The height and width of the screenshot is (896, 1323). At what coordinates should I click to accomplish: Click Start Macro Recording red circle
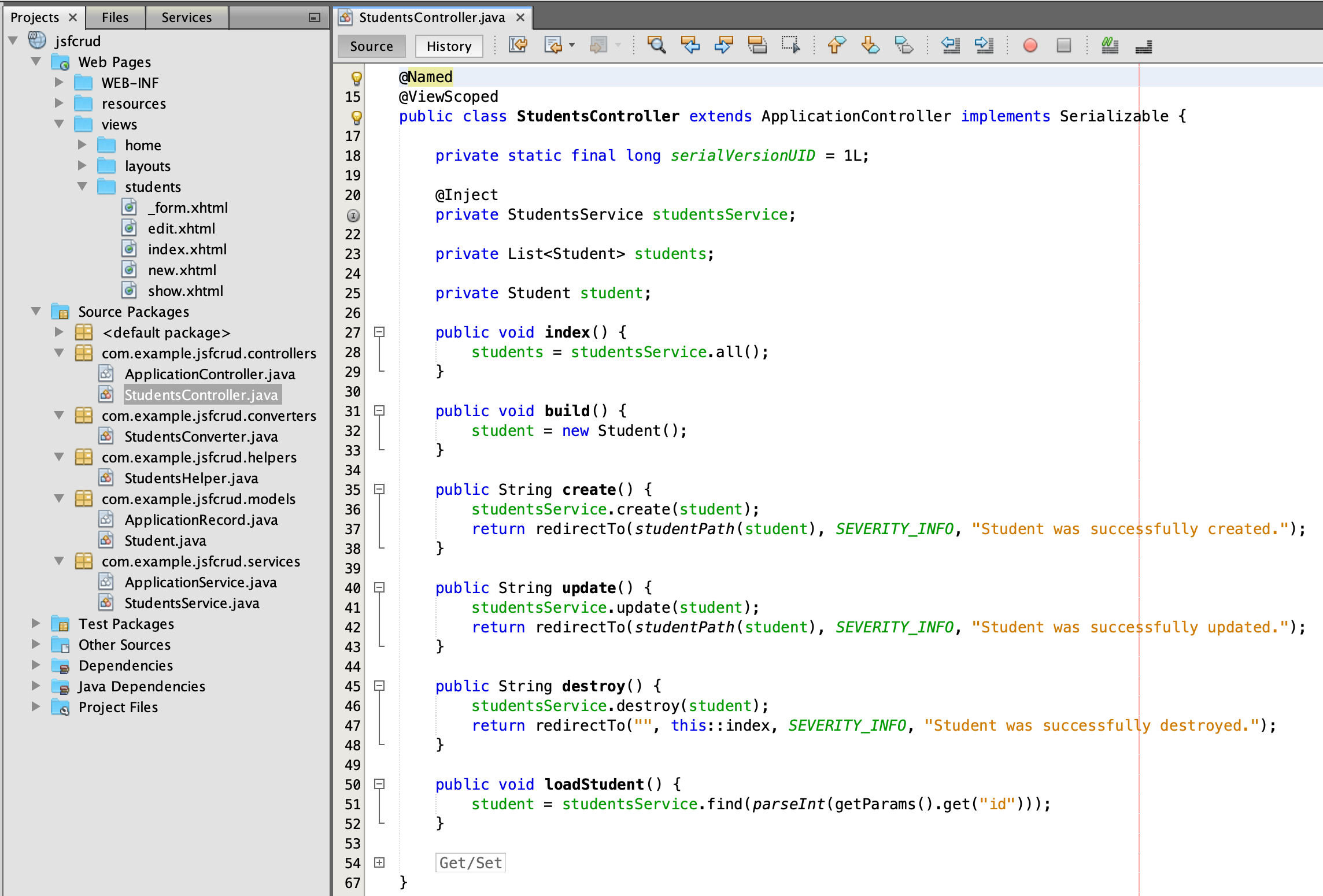[1030, 45]
